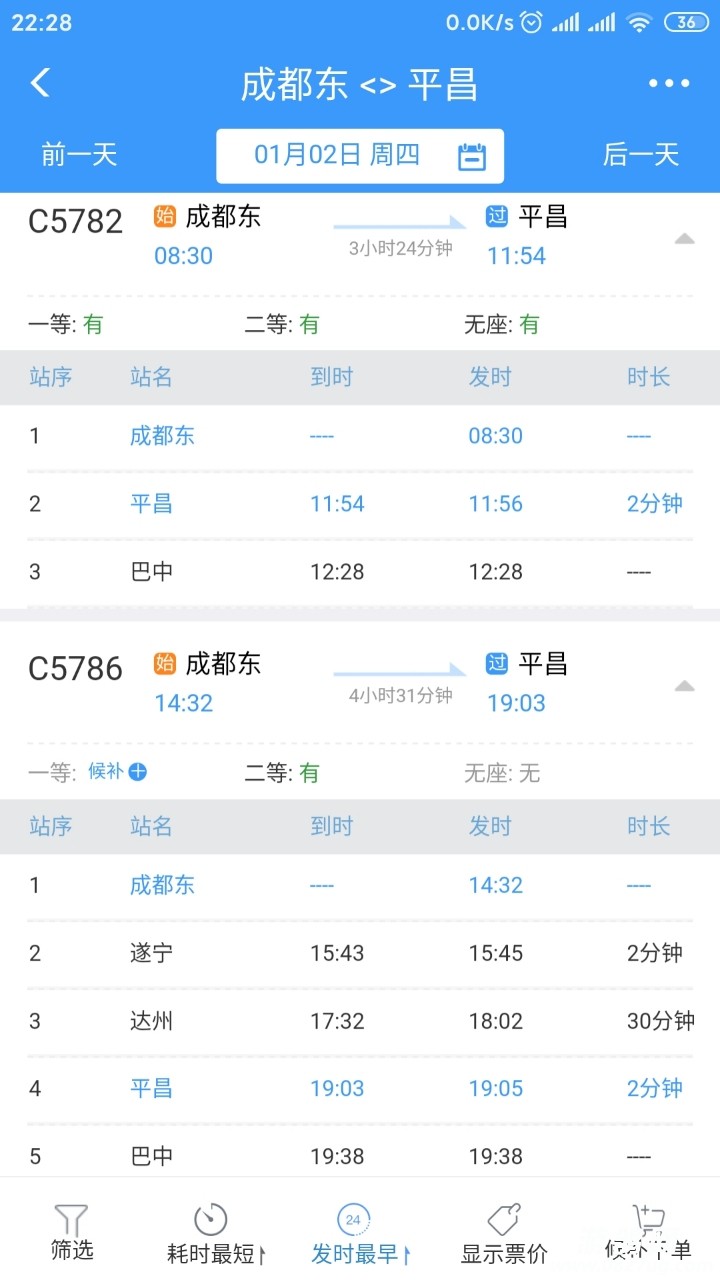The width and height of the screenshot is (720, 1280).
Task: Tap the back arrow icon
Action: 40,83
